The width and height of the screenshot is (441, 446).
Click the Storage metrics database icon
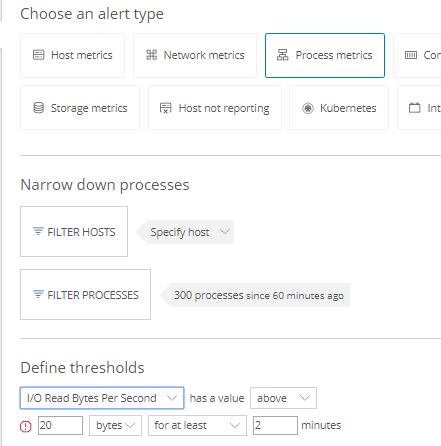coord(39,108)
